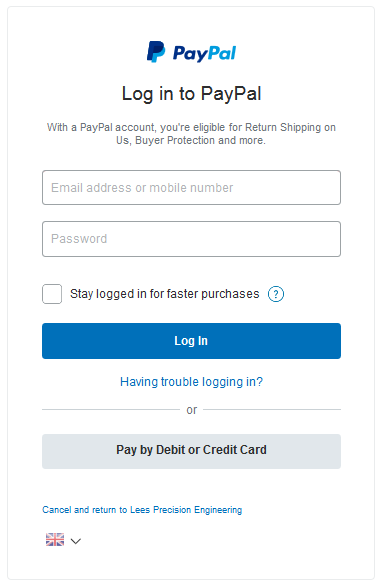Click the 'Stay logged in for faster purchases' label

click(x=164, y=294)
